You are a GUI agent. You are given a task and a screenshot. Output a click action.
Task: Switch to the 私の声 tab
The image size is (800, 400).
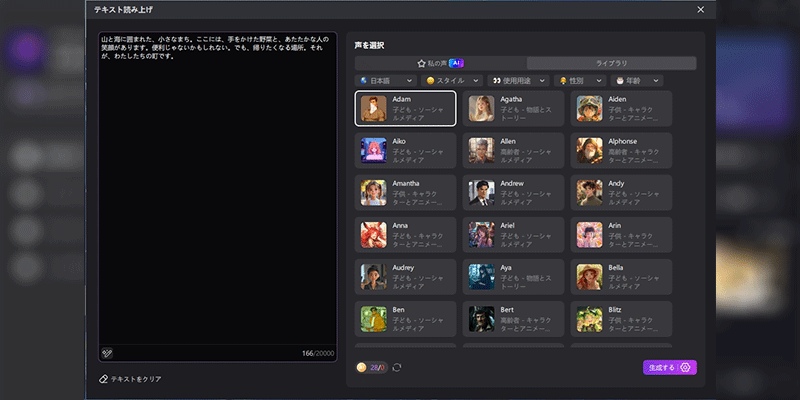[441, 63]
